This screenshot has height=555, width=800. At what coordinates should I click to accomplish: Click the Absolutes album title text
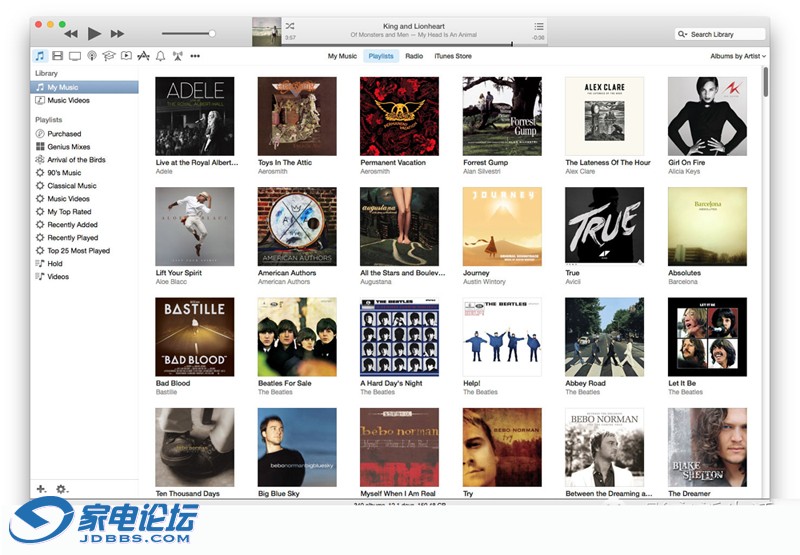[684, 273]
